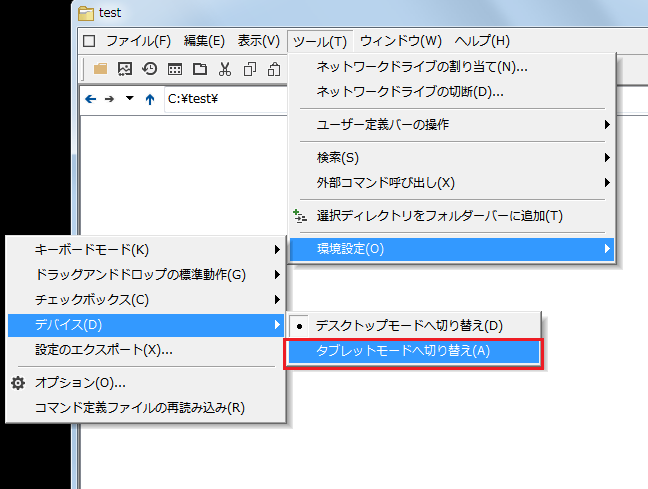The height and width of the screenshot is (489, 648).
Task: Click the calendar grid toolbar icon
Action: [175, 69]
